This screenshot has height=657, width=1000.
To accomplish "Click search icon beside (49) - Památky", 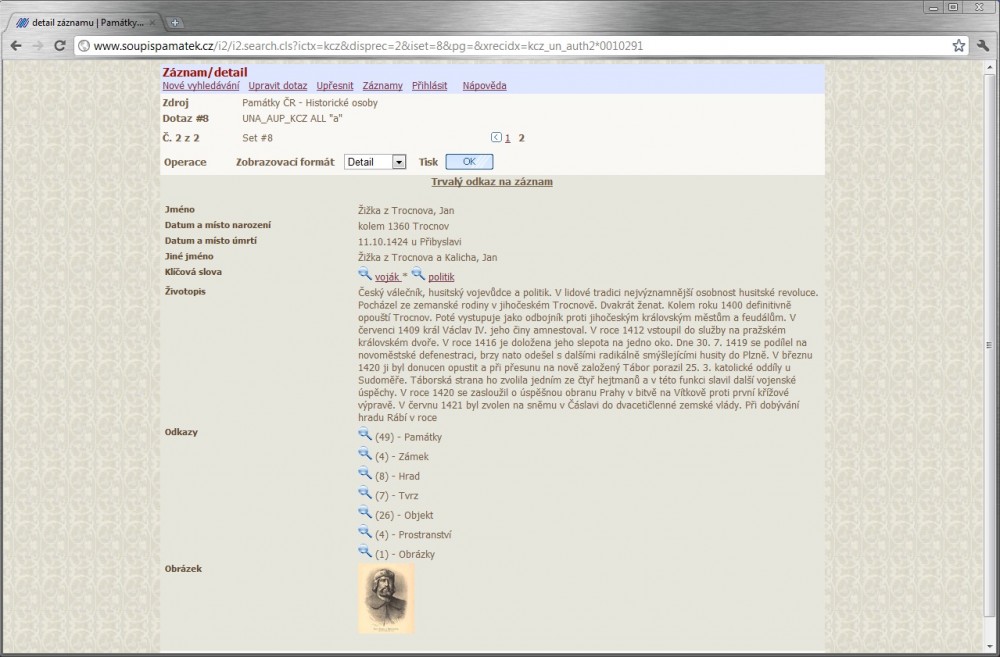I will click(365, 436).
